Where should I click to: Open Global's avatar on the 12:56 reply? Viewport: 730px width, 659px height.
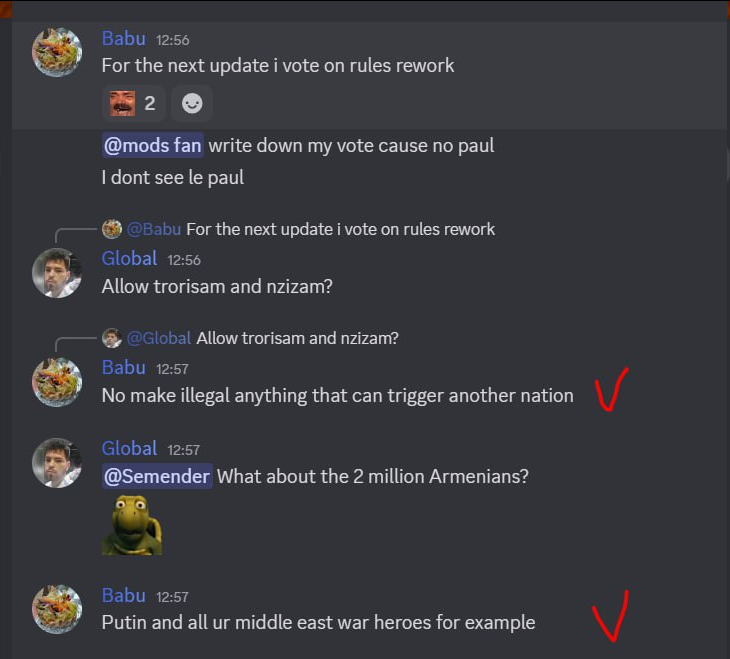[x=57, y=272]
